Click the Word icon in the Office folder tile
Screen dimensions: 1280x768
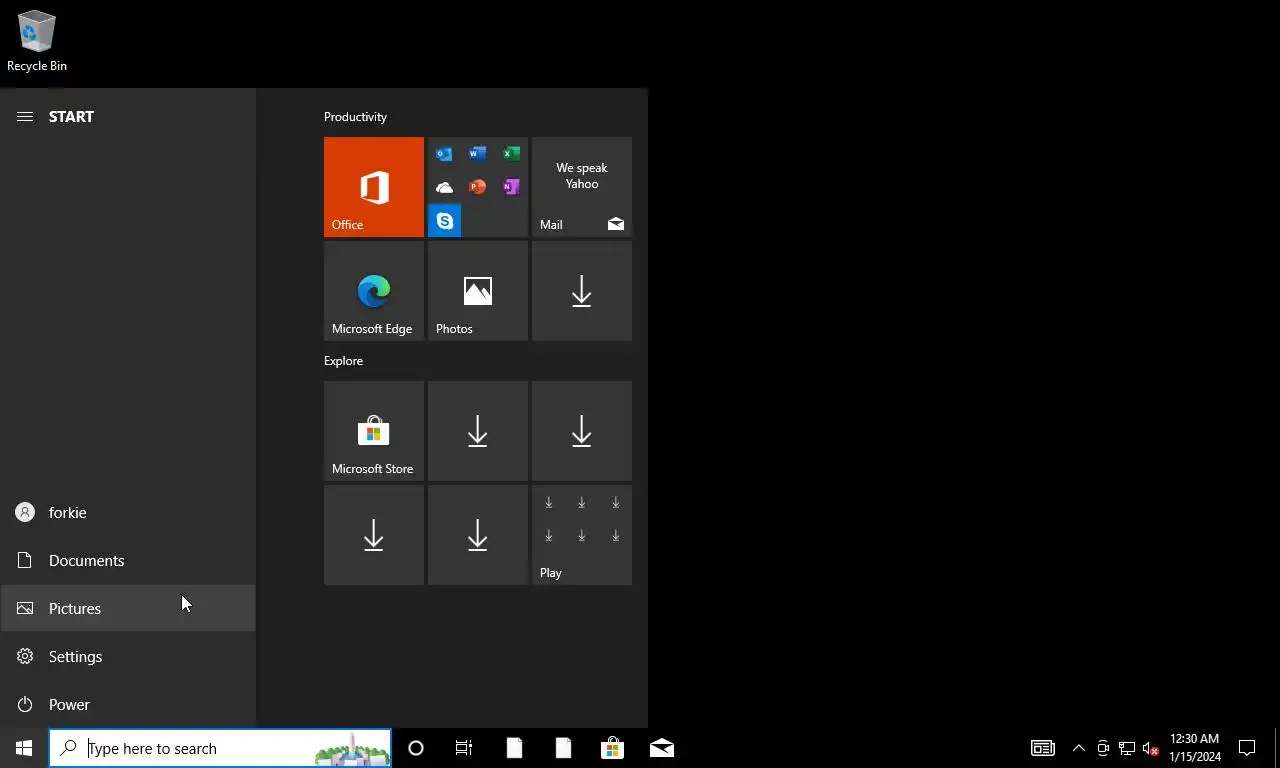[x=478, y=154]
